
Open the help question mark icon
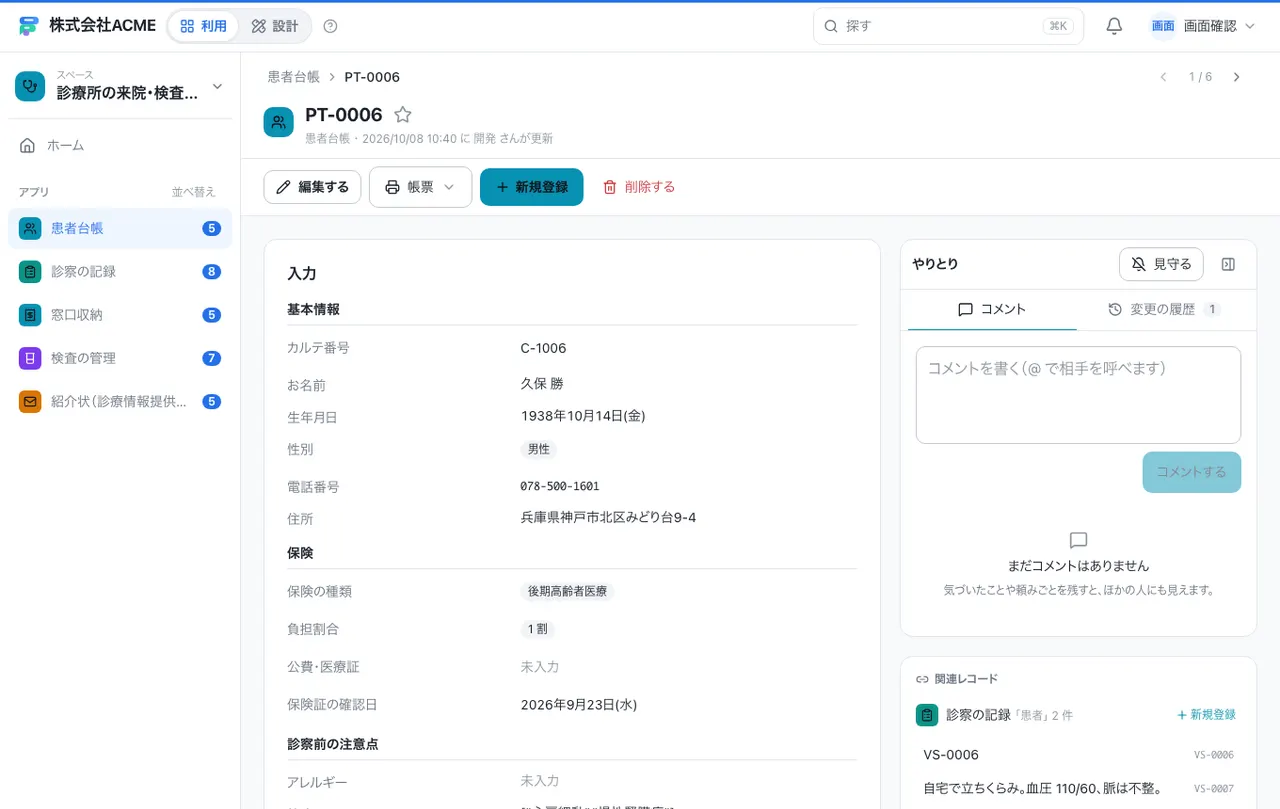pos(331,26)
